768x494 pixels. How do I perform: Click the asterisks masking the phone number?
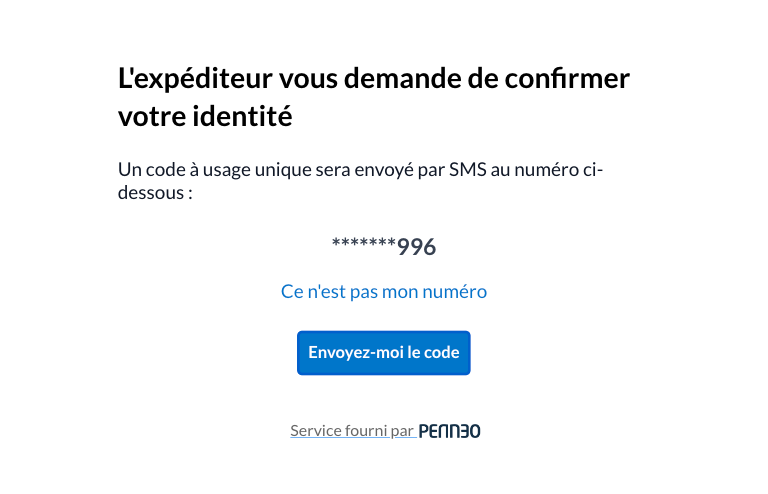(x=363, y=243)
